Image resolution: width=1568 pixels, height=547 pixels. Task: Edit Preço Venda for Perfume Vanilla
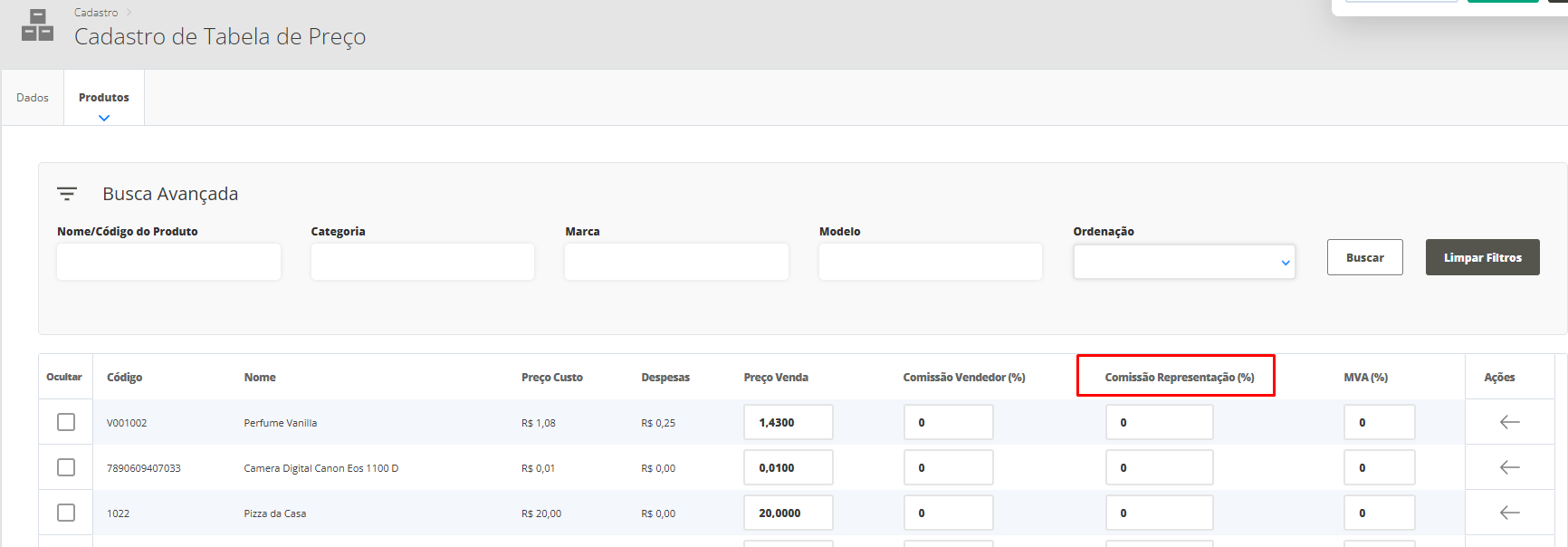[x=788, y=422]
